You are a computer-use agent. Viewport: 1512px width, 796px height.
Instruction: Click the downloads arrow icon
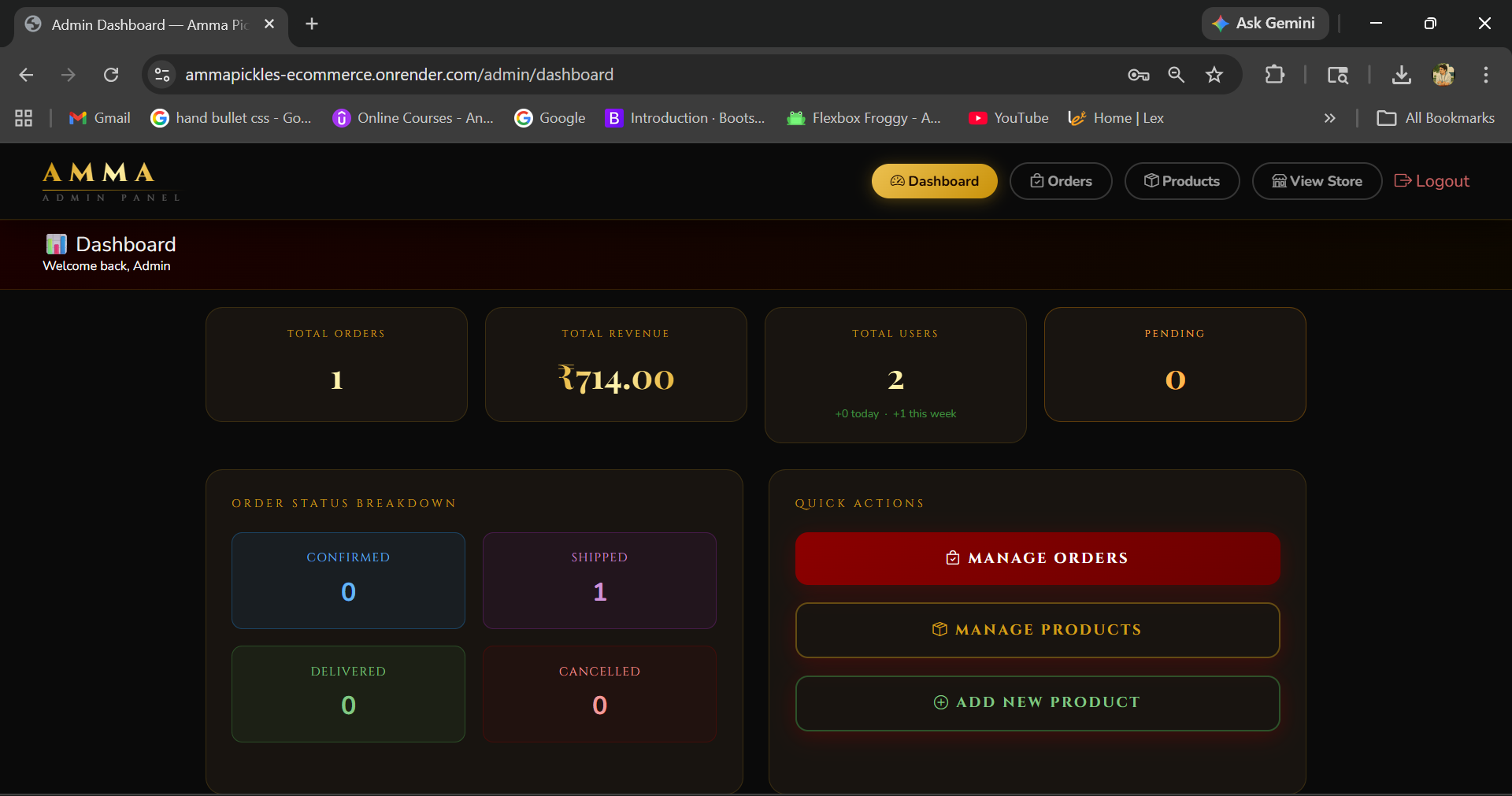pyautogui.click(x=1401, y=75)
